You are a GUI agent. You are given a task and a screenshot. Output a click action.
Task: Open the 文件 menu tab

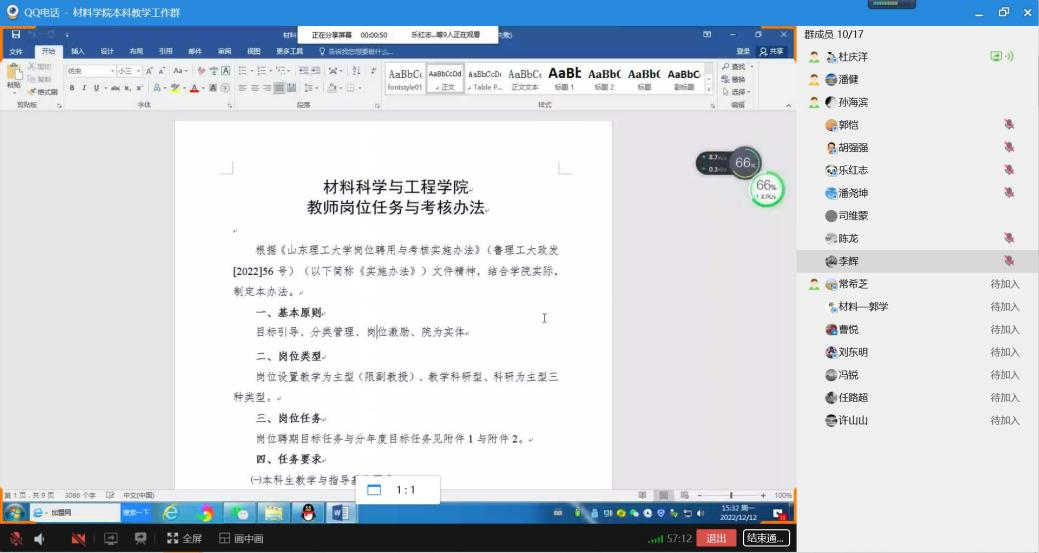point(16,51)
